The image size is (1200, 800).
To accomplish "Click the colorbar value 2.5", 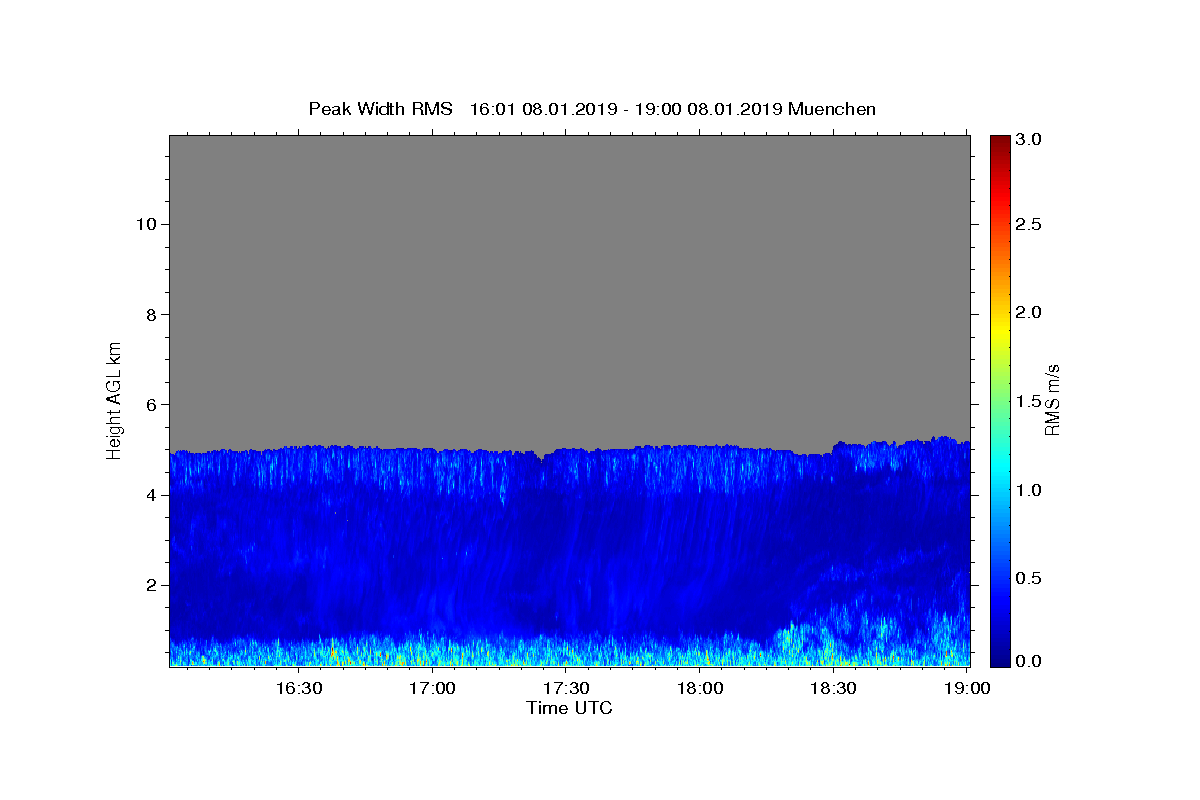I will click(1028, 224).
